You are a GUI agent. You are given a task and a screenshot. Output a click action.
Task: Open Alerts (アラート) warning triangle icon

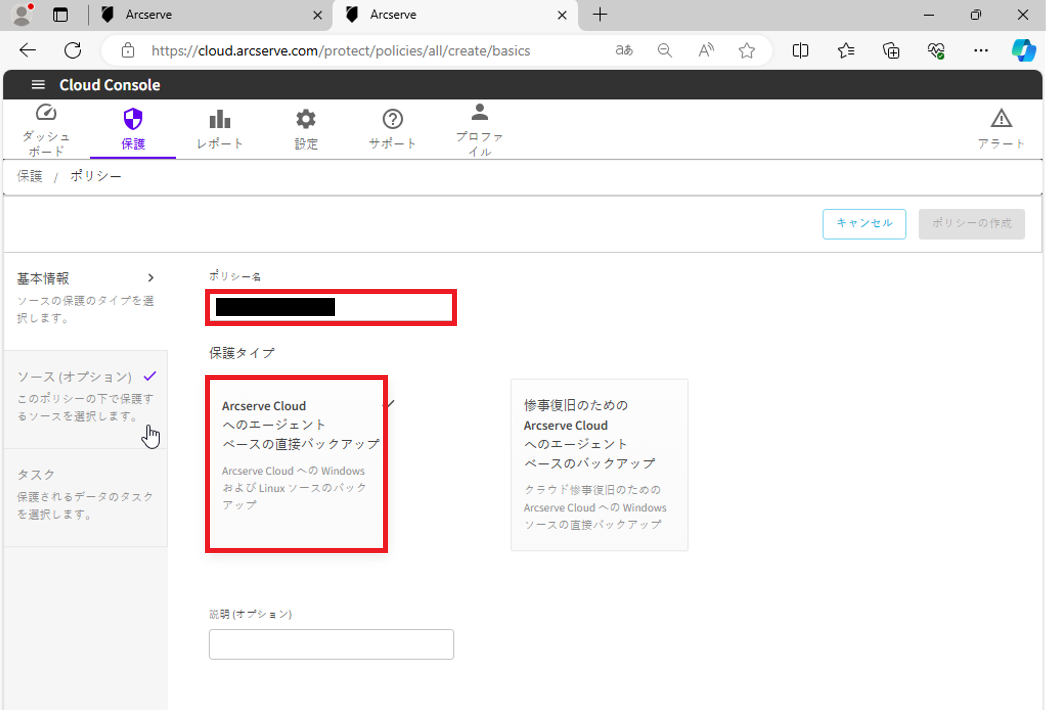pos(1001,119)
